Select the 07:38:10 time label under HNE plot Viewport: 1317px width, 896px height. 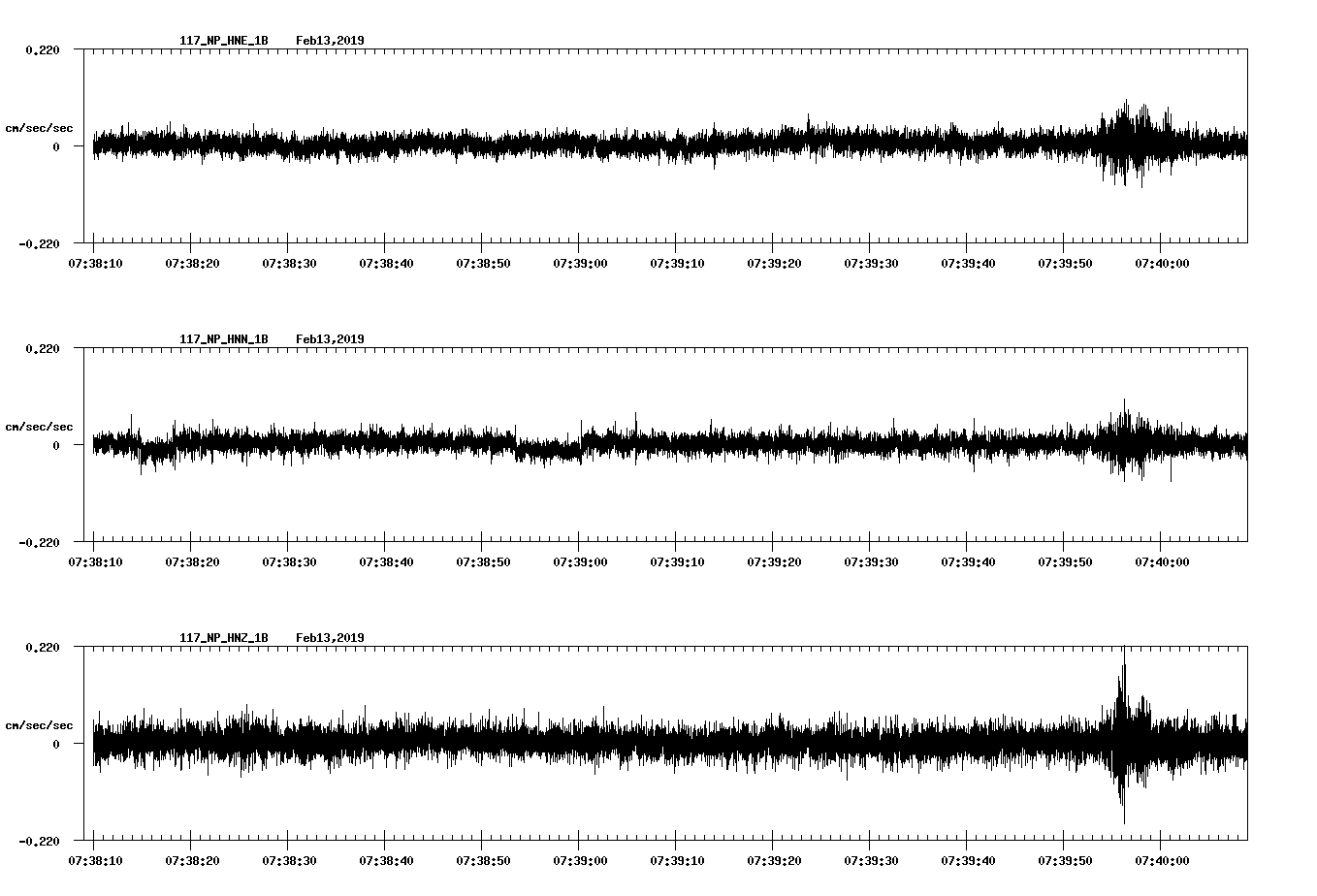tap(95, 263)
